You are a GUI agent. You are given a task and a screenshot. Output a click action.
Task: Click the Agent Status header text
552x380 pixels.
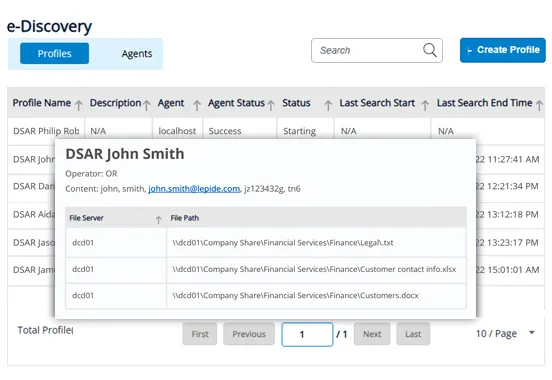tap(236, 103)
